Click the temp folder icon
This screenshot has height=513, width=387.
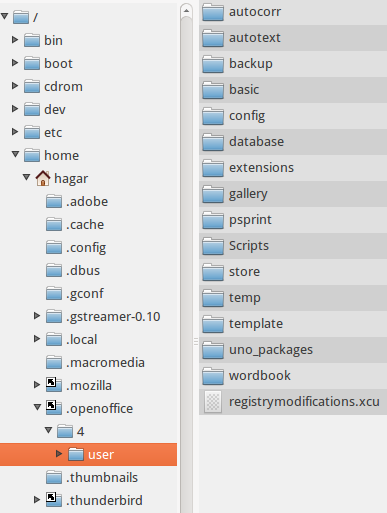point(213,298)
